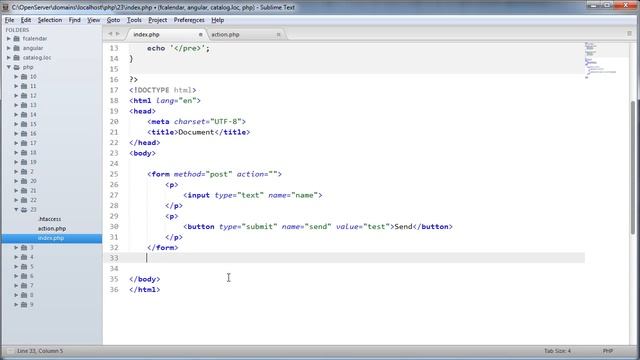
Task: Click folder 8 icon in sidebar
Action: click(x=24, y=295)
